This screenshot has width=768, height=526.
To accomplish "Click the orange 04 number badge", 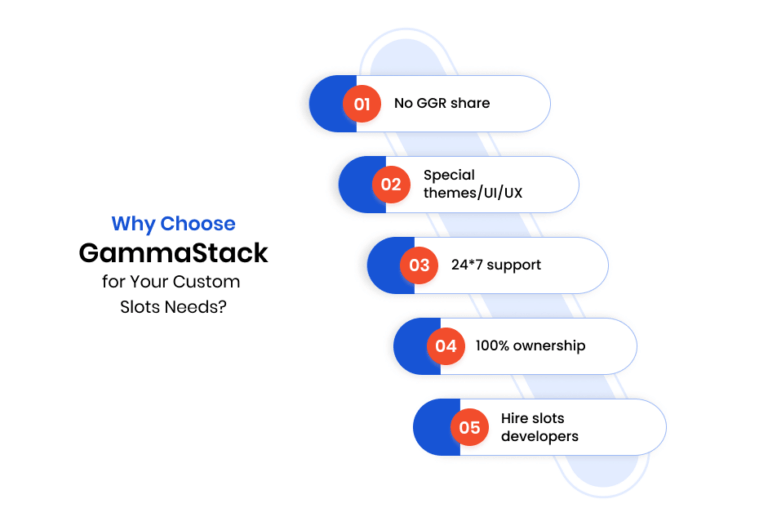I will (446, 346).
